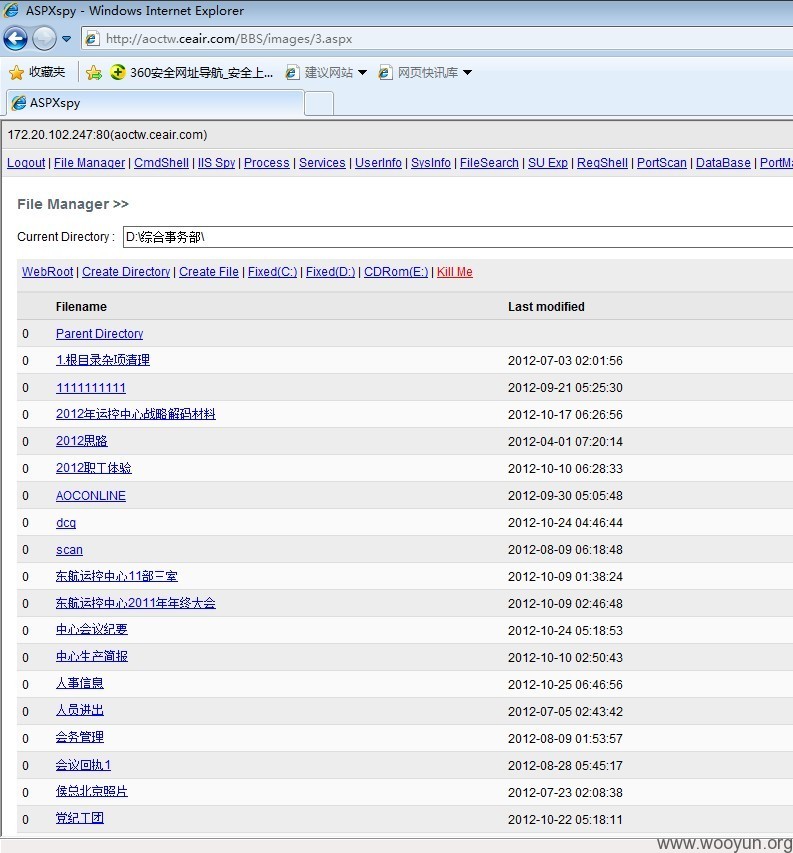Screen dimensions: 793x853
Task: Open folder 2012思路
Action: pos(82,441)
